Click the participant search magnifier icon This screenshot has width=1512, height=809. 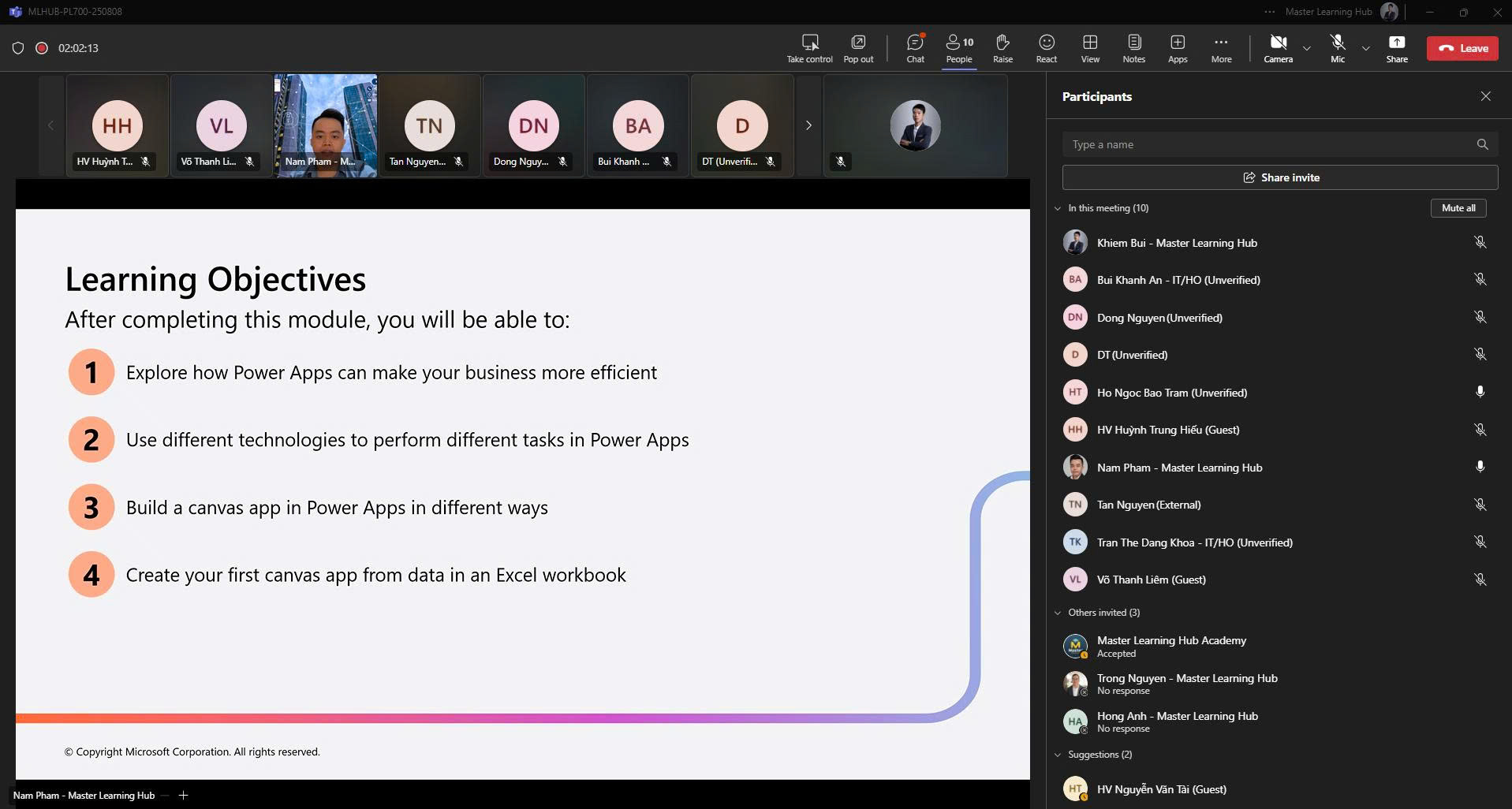1482,144
